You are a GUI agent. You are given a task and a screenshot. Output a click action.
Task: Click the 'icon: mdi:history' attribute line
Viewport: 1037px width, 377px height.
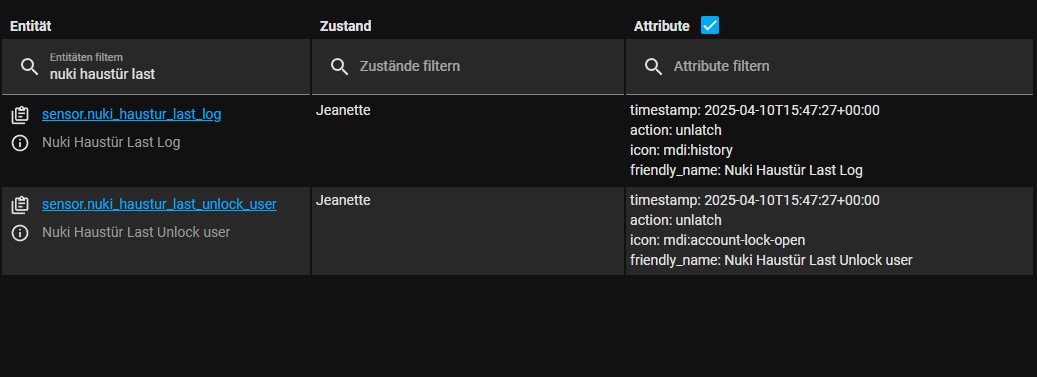681,150
